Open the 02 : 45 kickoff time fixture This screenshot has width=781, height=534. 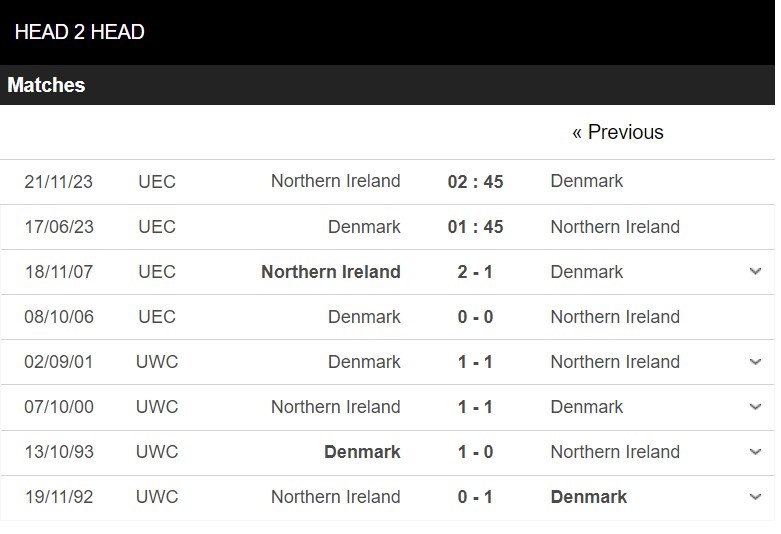tap(475, 182)
